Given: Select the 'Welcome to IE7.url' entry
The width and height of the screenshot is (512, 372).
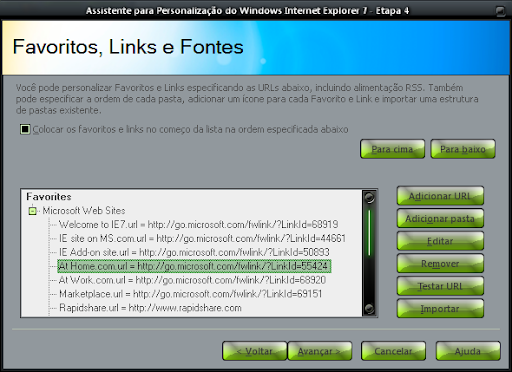Looking at the screenshot, I should click(198, 224).
